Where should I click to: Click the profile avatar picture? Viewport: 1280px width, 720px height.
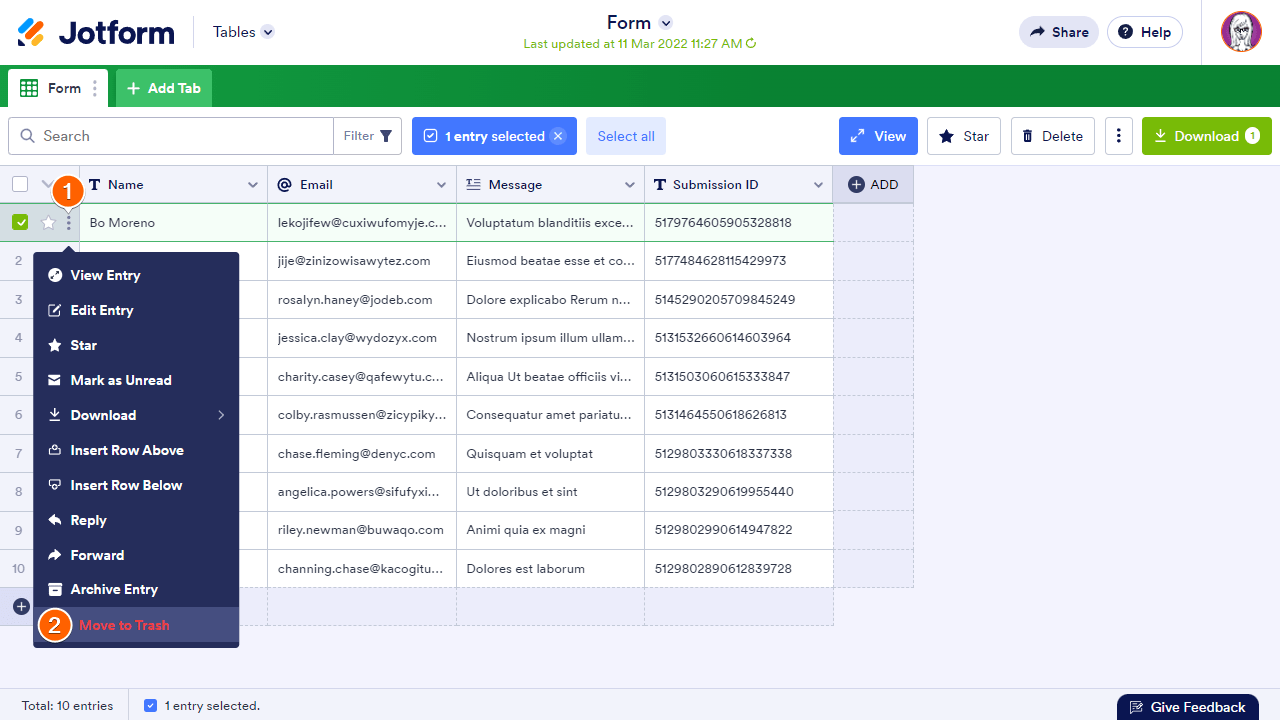1240,31
